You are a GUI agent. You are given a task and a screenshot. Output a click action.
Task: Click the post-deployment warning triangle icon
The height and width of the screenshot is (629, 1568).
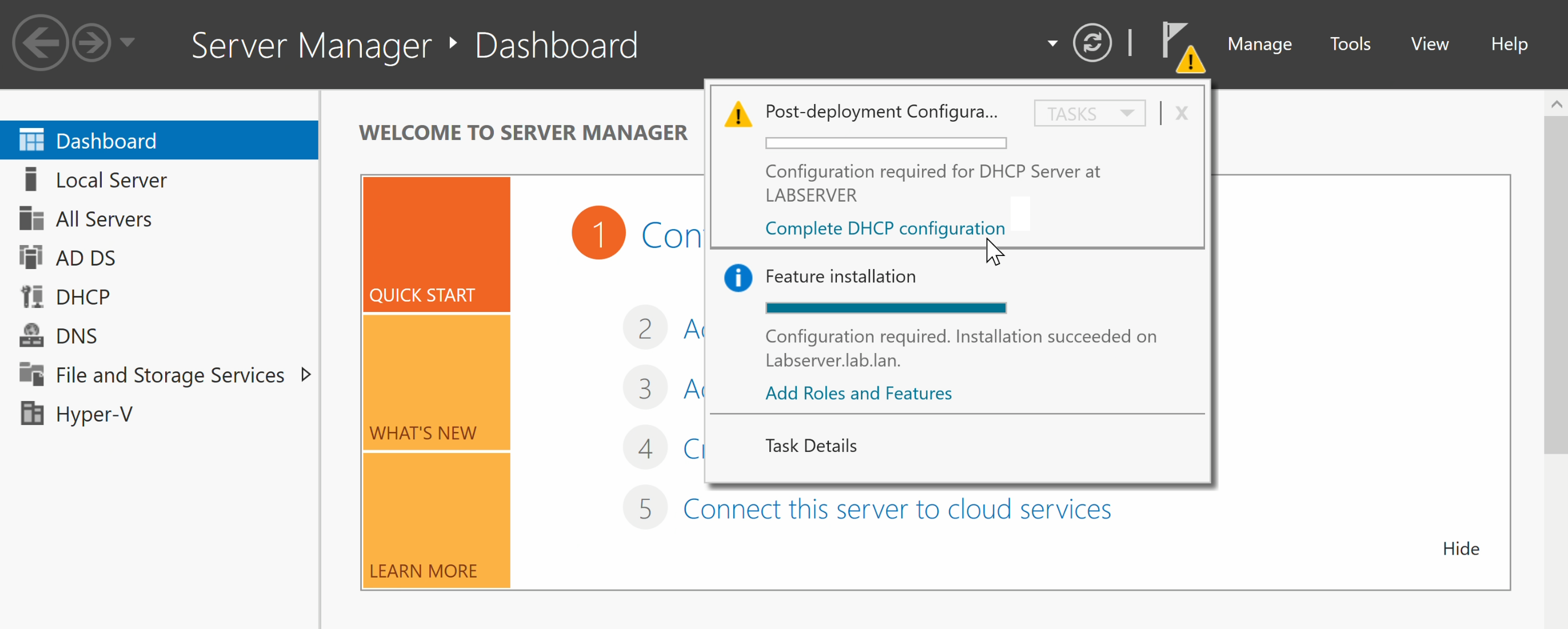pos(738,114)
